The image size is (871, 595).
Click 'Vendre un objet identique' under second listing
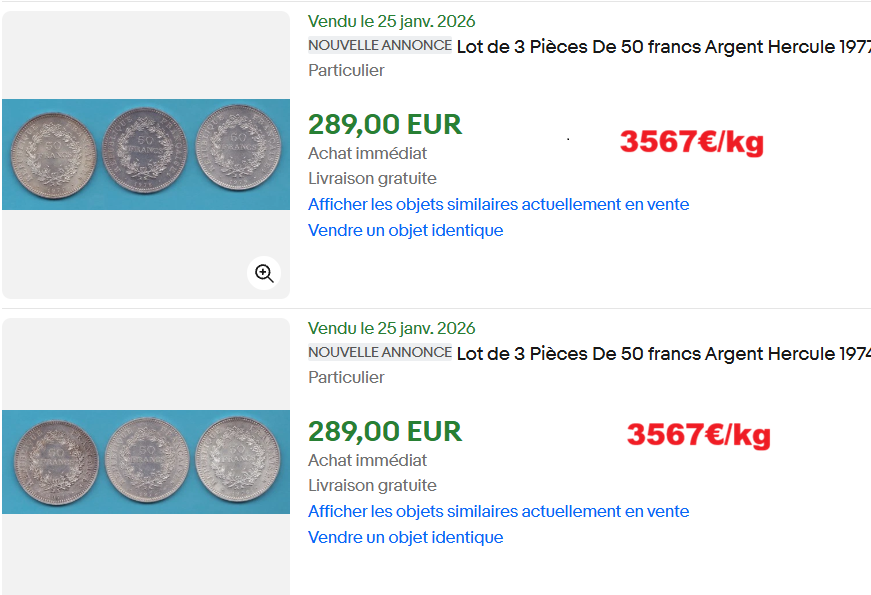(x=405, y=537)
